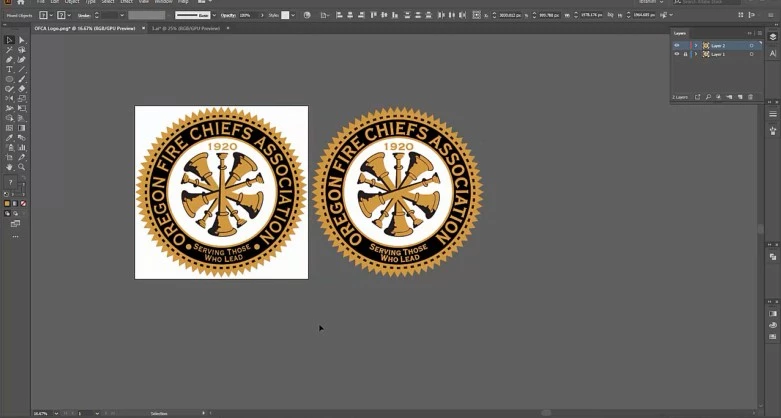This screenshot has height=418, width=781.
Task: Select the Shaper tool
Action: pos(9,89)
